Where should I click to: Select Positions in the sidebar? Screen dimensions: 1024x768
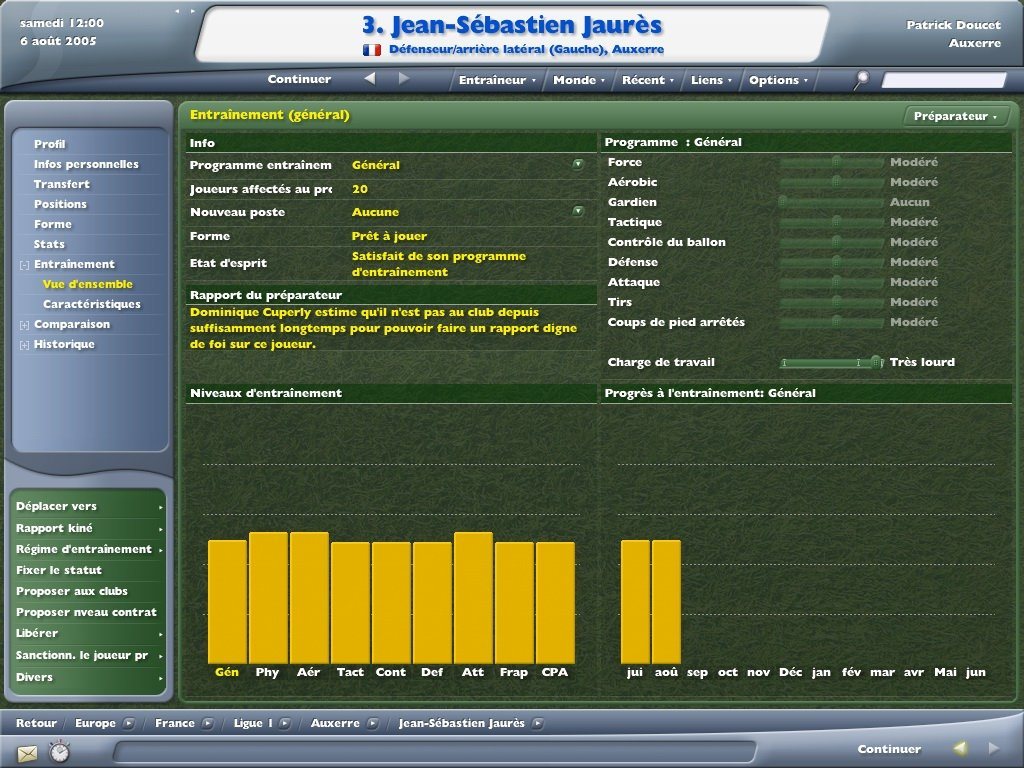pos(60,204)
